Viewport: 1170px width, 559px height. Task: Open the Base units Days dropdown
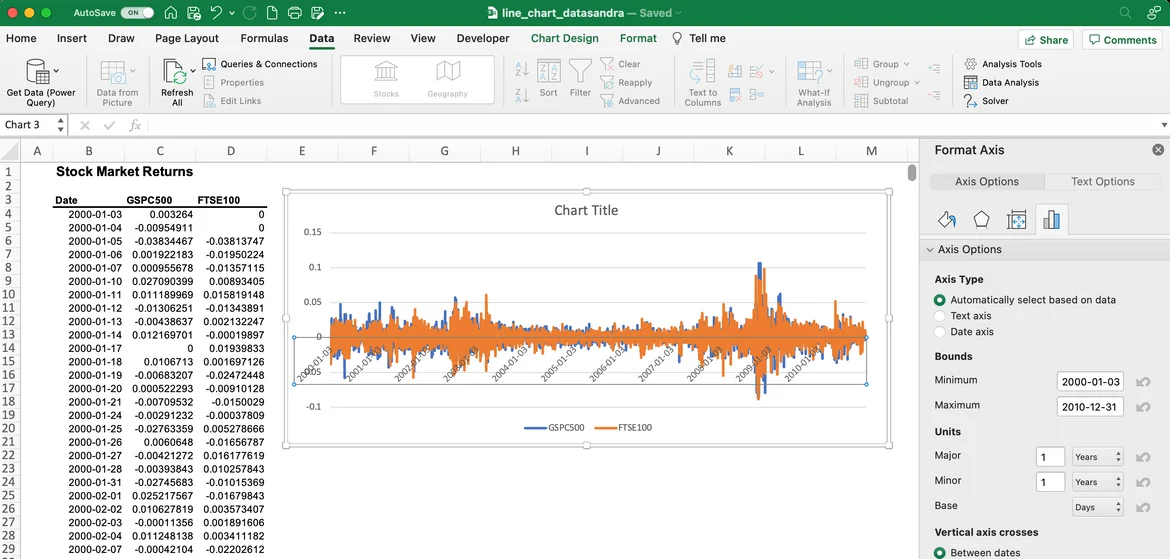pyautogui.click(x=1097, y=508)
